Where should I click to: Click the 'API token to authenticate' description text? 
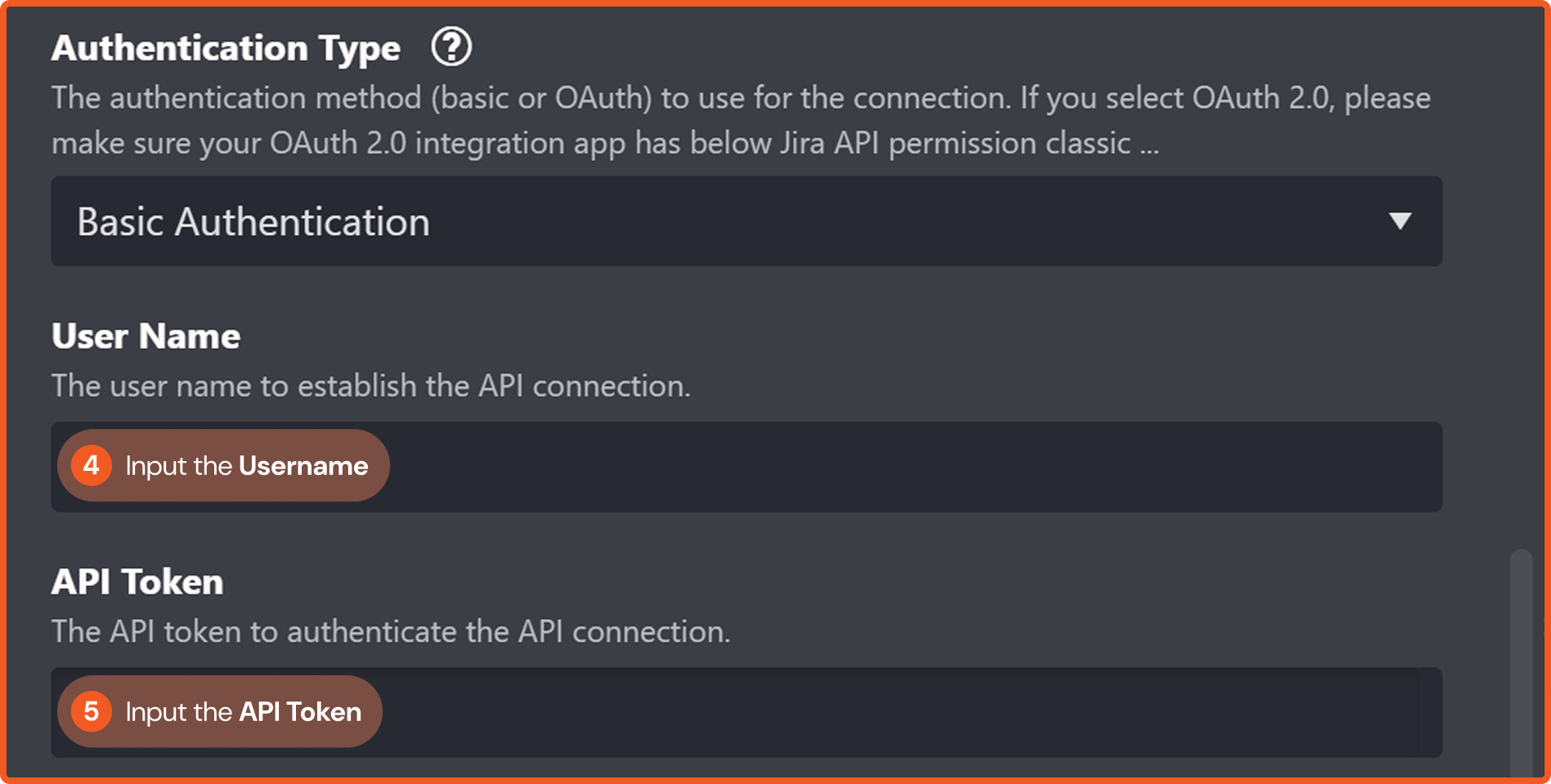pos(390,632)
